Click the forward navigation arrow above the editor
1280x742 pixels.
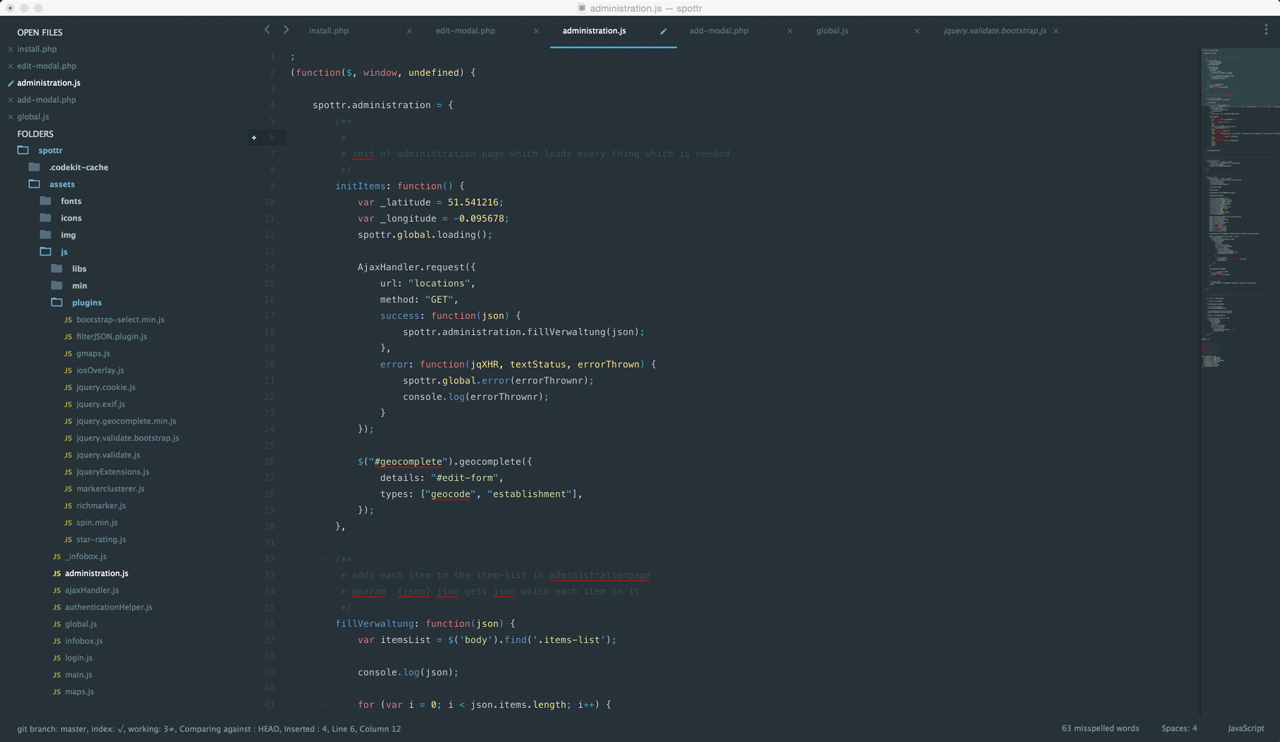click(x=286, y=30)
